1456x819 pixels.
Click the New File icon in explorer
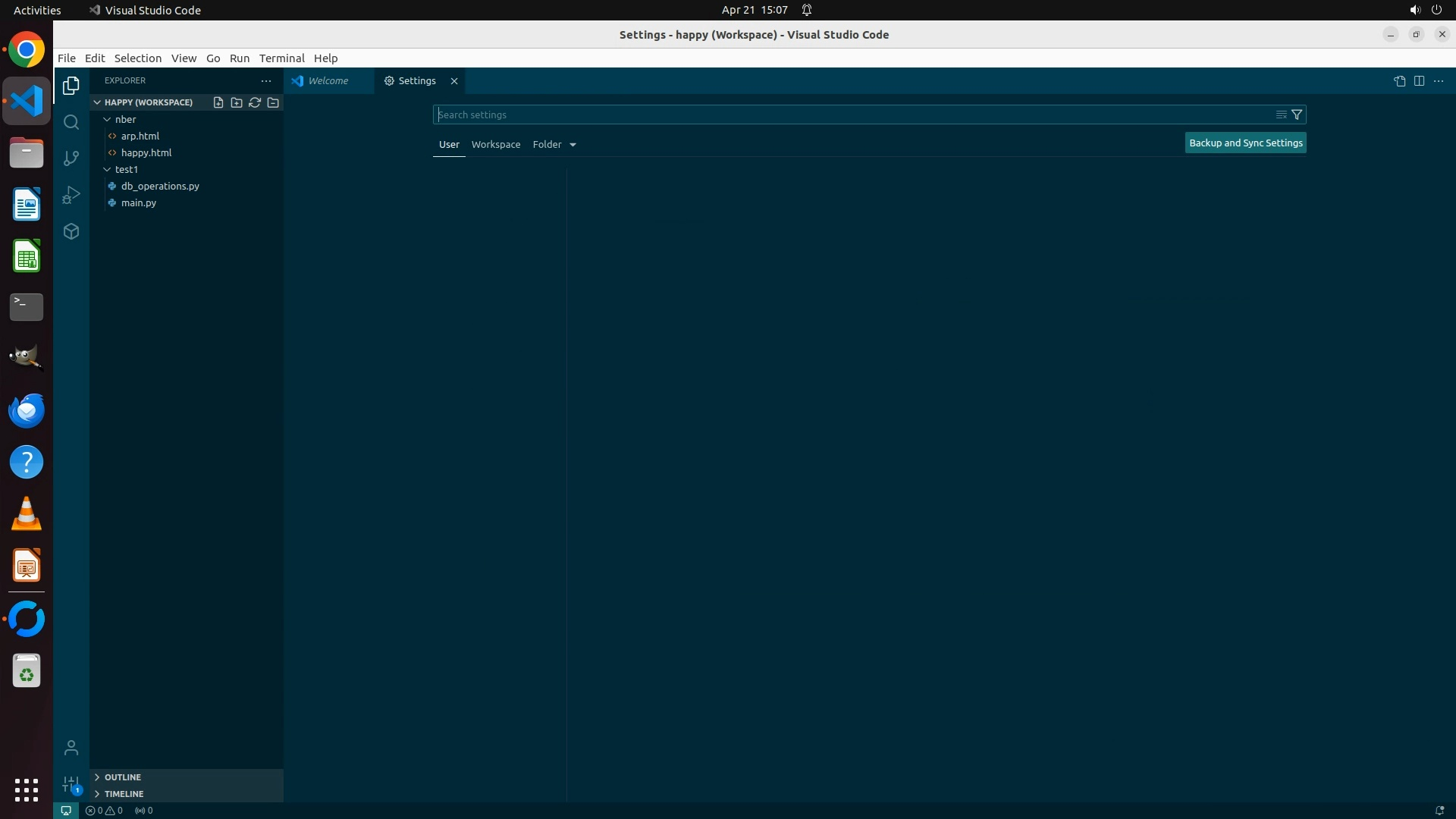[218, 102]
